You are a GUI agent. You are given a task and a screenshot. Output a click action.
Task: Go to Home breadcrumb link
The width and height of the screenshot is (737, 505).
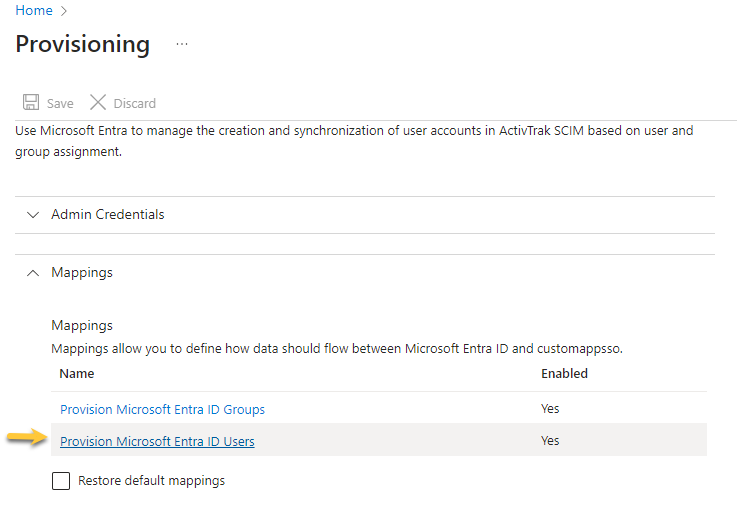point(34,10)
